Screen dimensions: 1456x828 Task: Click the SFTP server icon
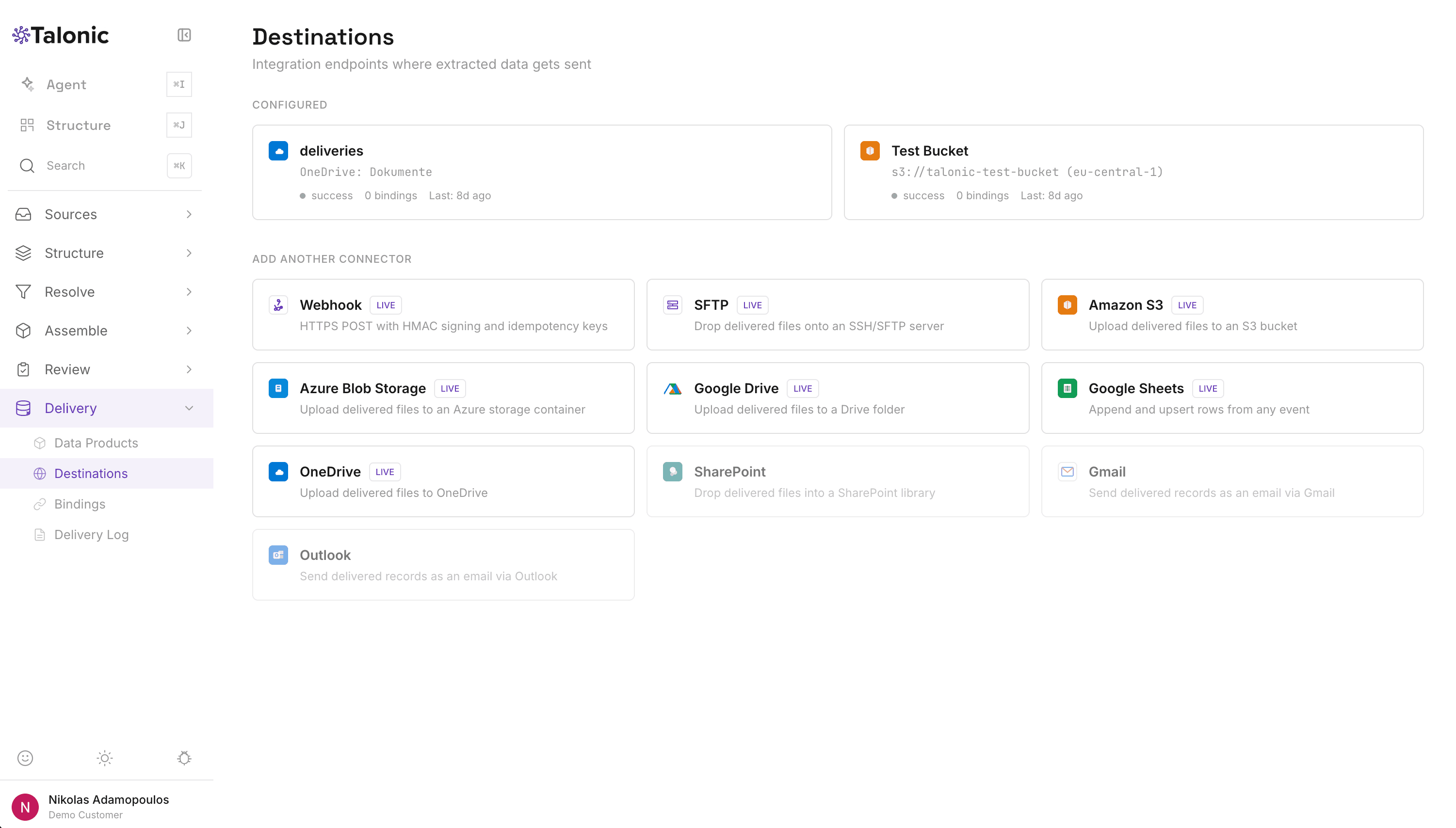click(x=673, y=305)
